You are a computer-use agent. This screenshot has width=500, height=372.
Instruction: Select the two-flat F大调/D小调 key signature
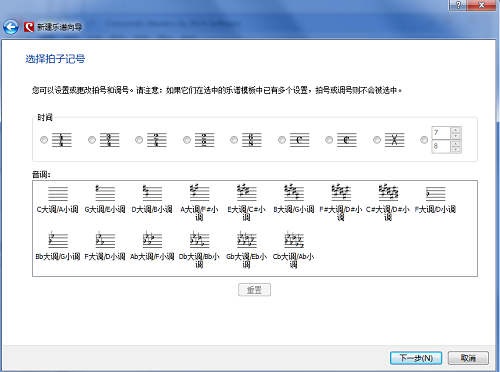pos(105,246)
